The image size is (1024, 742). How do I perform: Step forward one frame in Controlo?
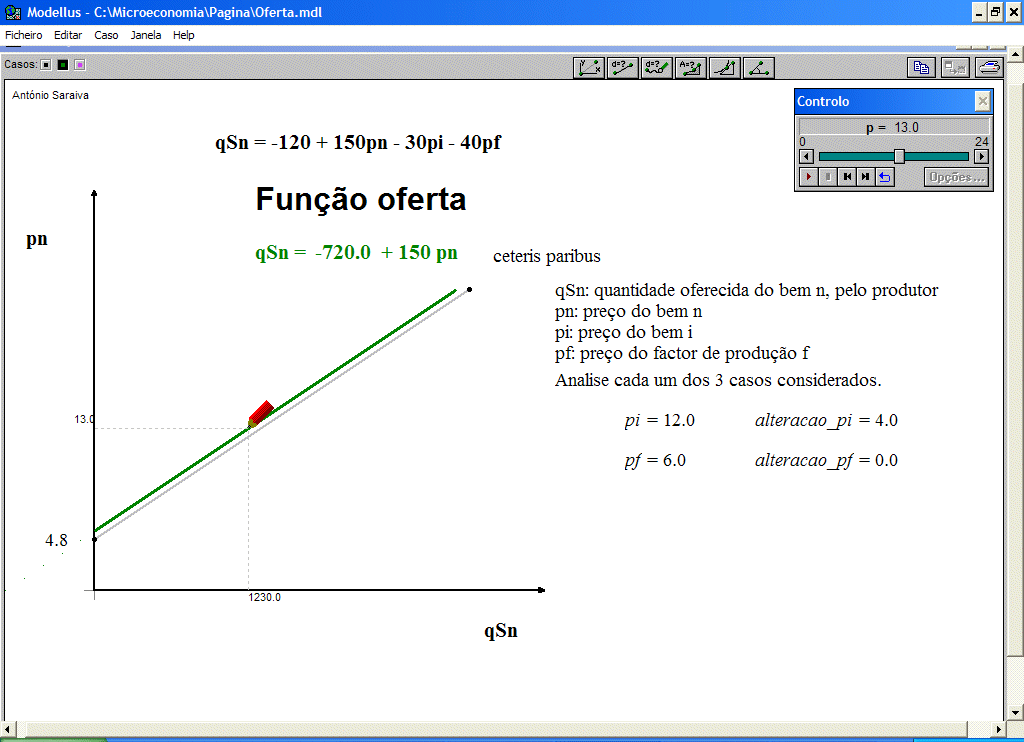865,177
